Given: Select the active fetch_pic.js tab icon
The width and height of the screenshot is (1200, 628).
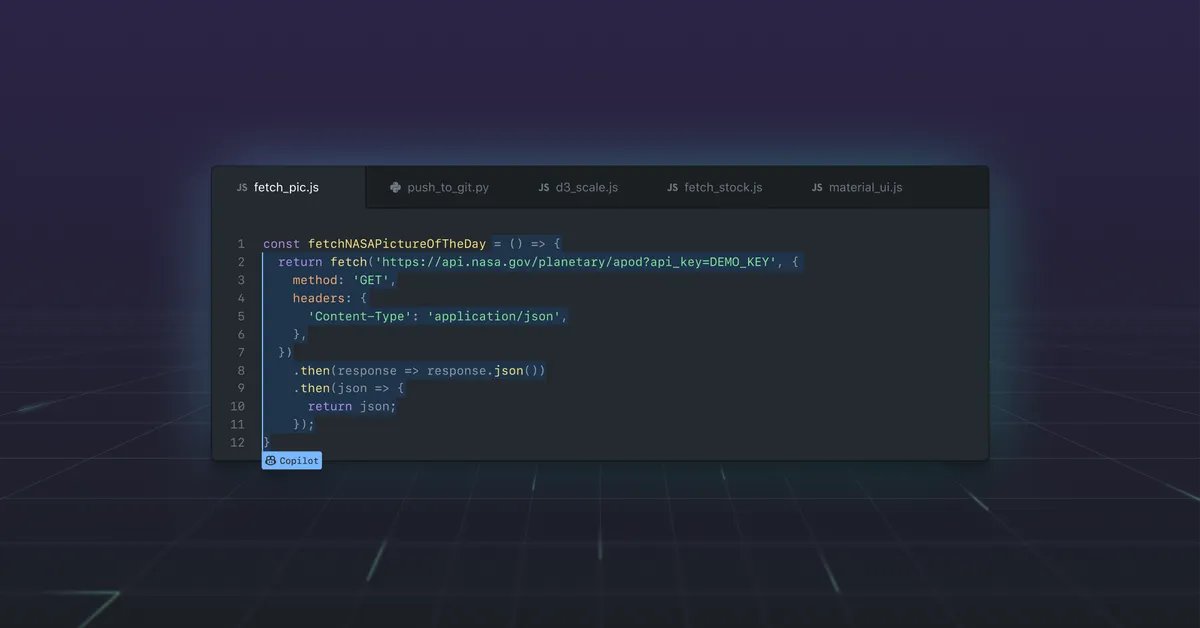Looking at the screenshot, I should click(241, 187).
